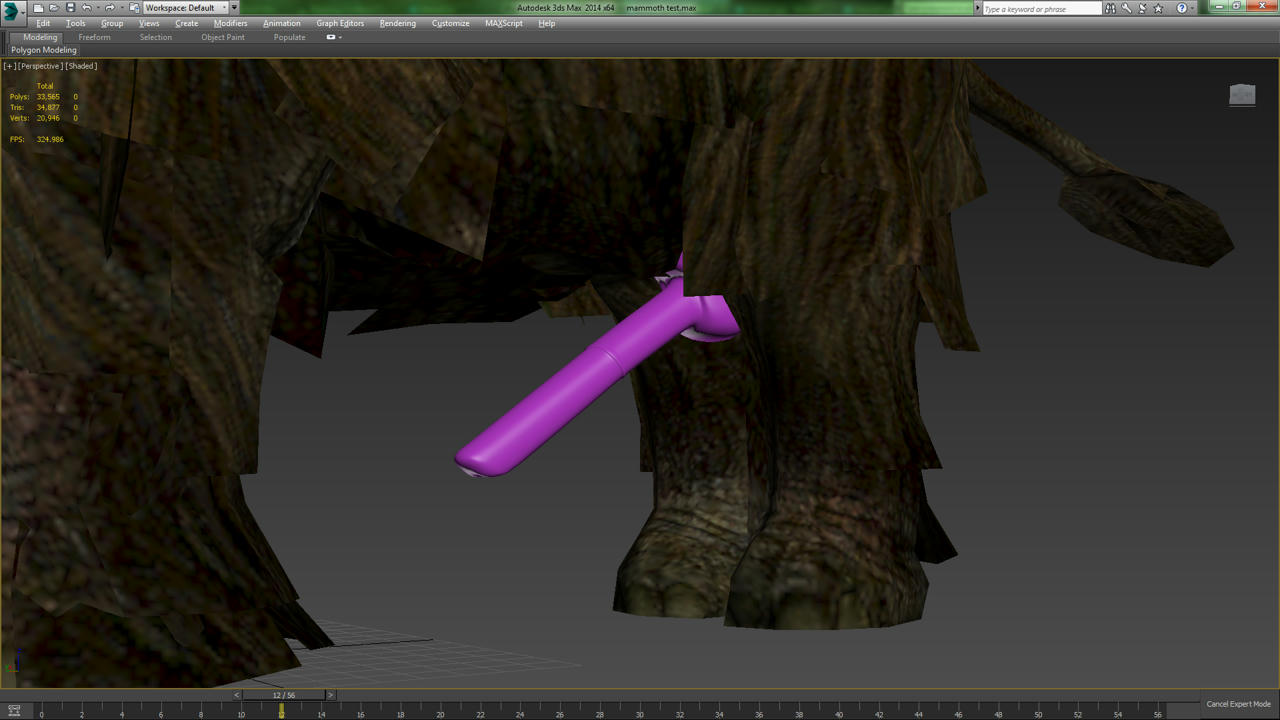1280x720 pixels.
Task: Click the binoculars search icon
Action: point(1110,8)
